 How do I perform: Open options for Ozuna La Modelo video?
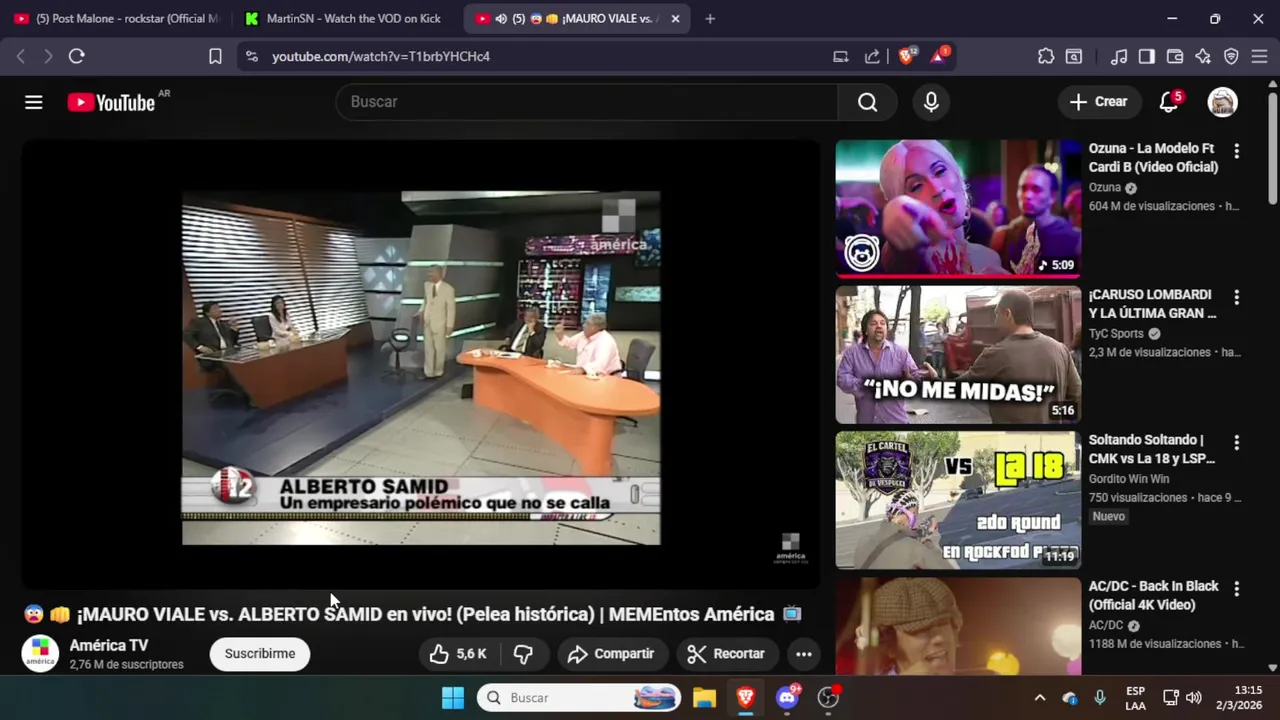[1236, 151]
